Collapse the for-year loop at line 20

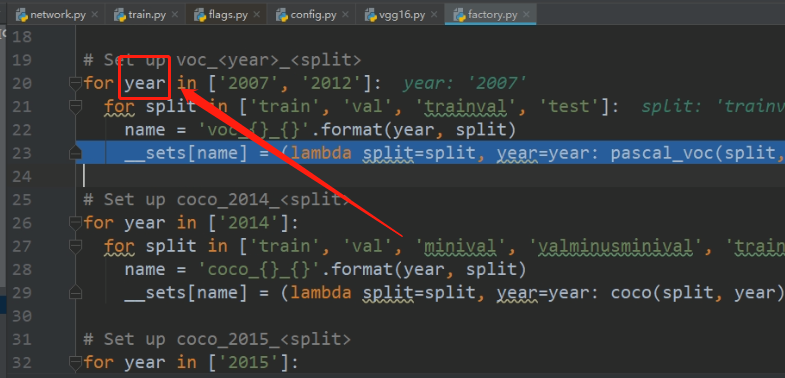[x=76, y=84]
